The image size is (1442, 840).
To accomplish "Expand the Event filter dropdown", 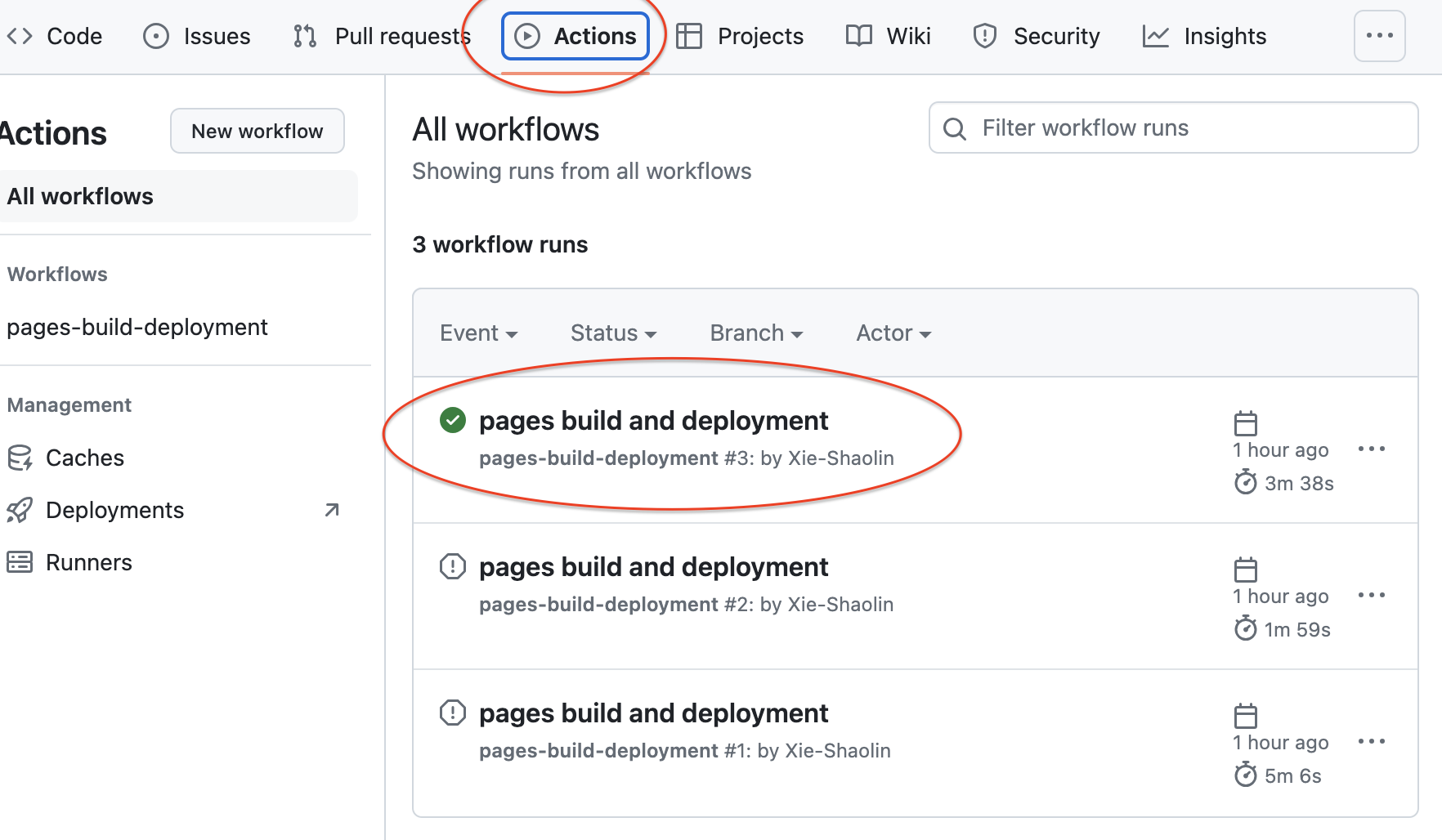I will tap(479, 333).
